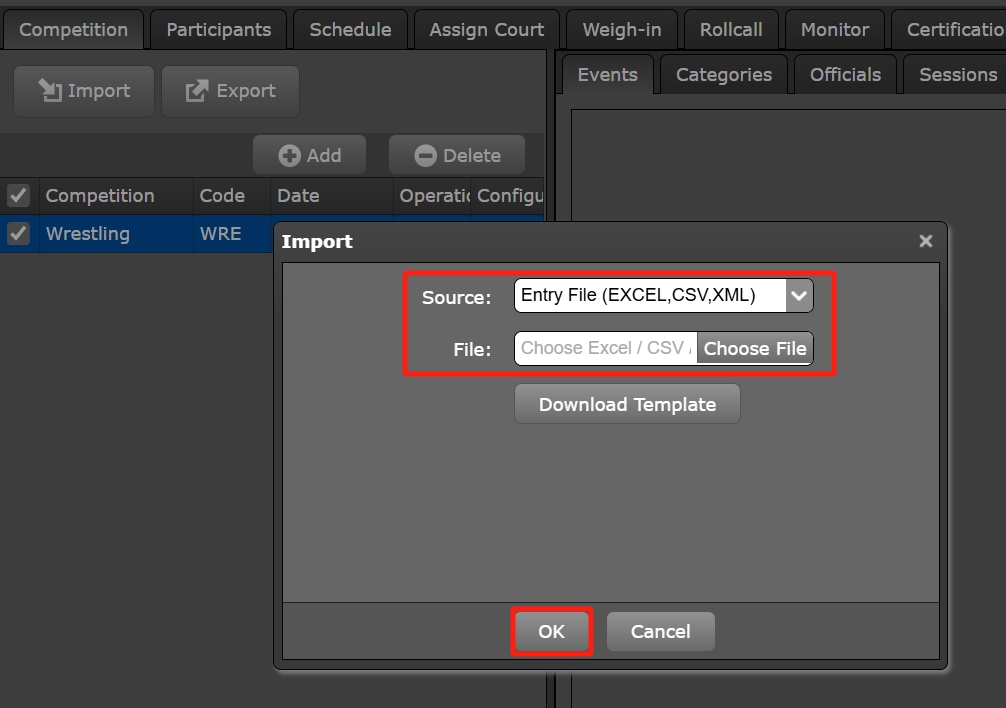Open the Officials sub-tab

(845, 75)
